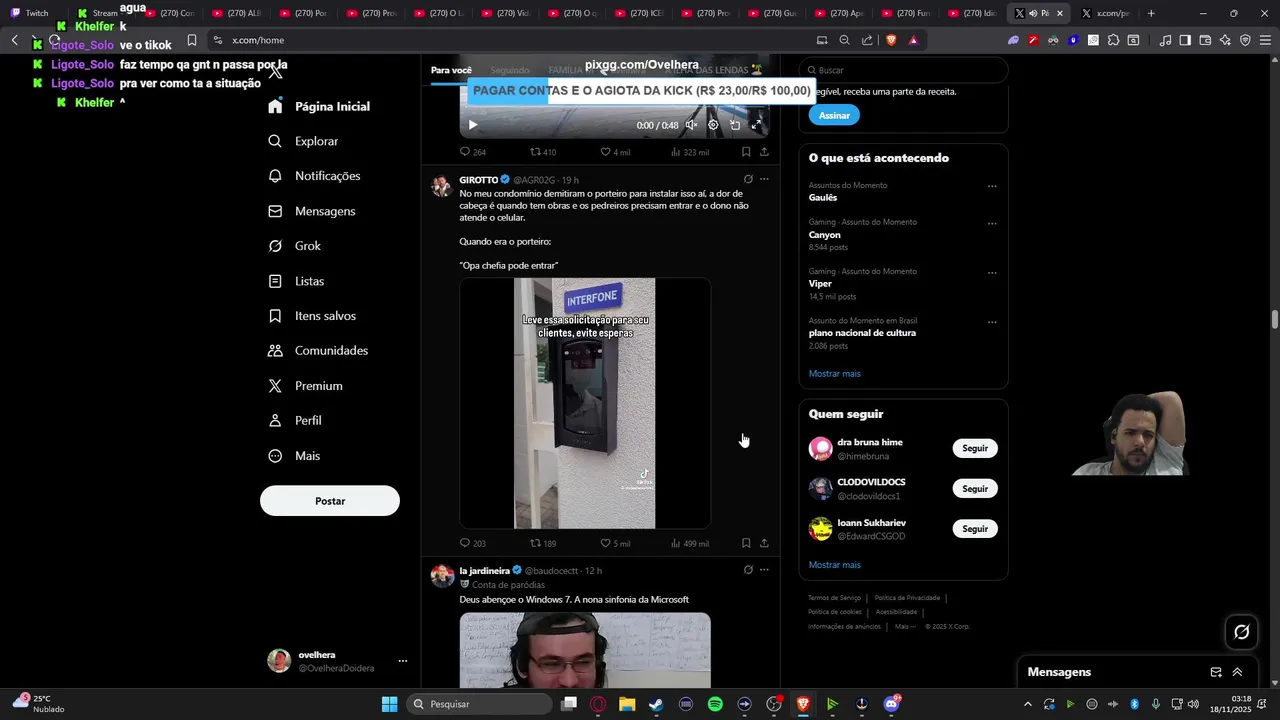Screen dimensions: 1280x720
Task: Click Grok icon on la jardineira post
Action: pyautogui.click(x=748, y=570)
